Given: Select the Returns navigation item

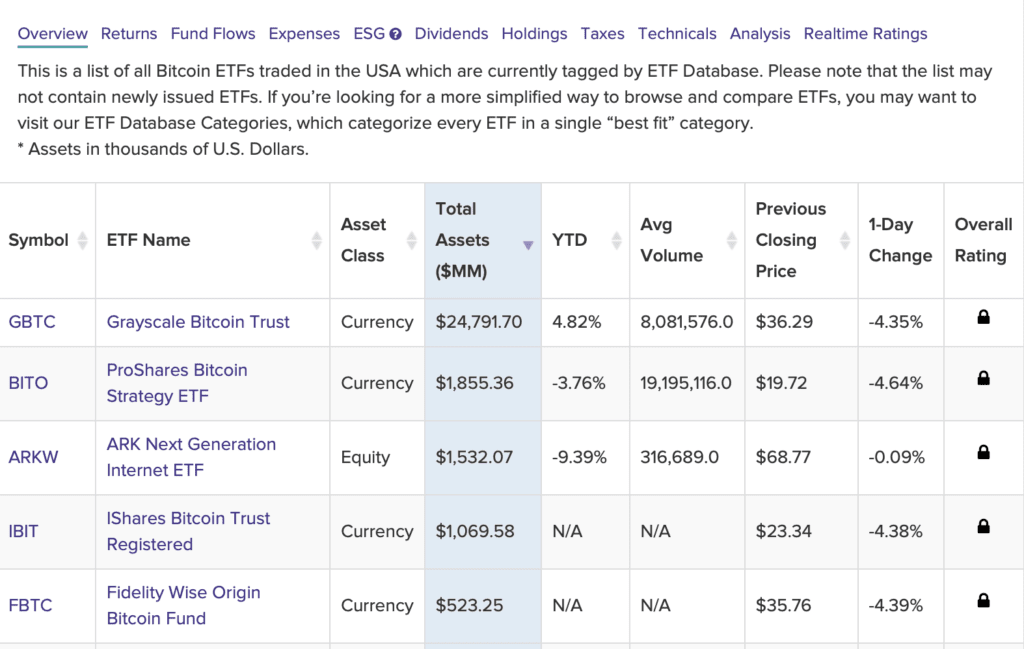Looking at the screenshot, I should [x=129, y=33].
